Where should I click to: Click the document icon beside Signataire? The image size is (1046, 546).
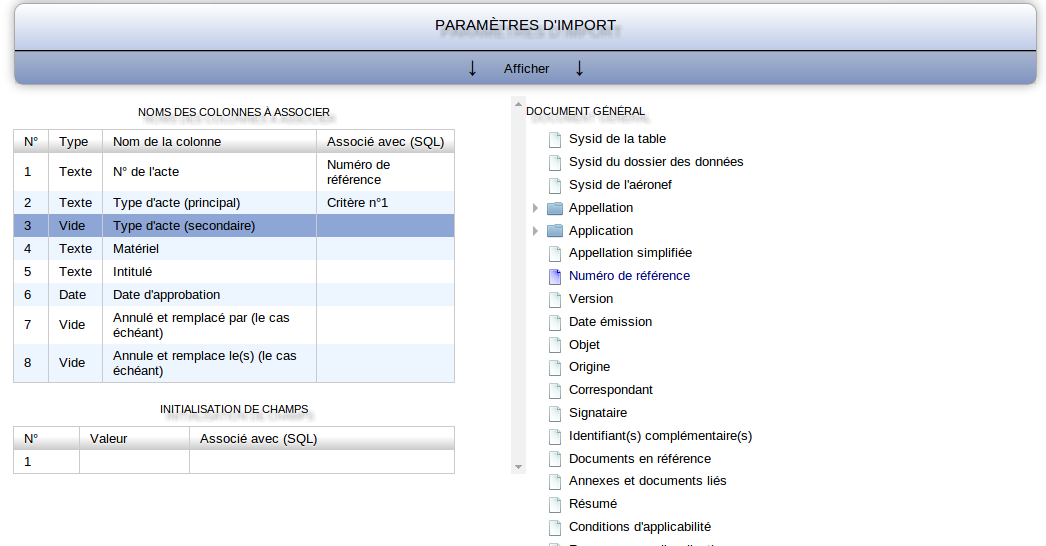554,414
